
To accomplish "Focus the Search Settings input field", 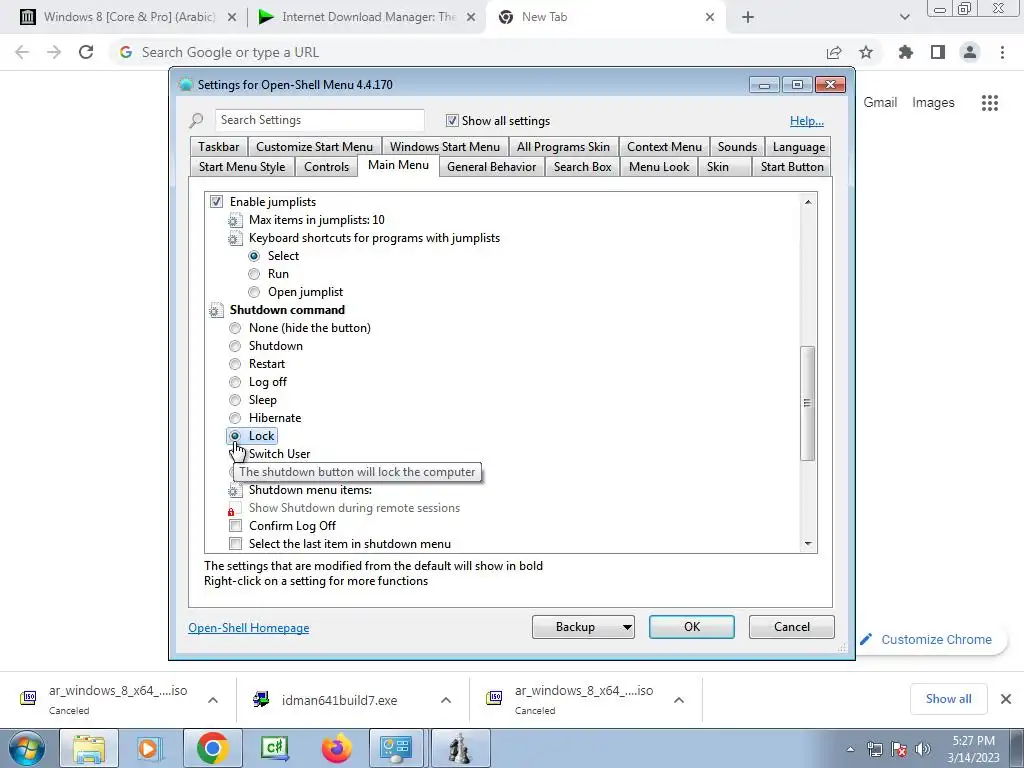I will click(x=319, y=120).
